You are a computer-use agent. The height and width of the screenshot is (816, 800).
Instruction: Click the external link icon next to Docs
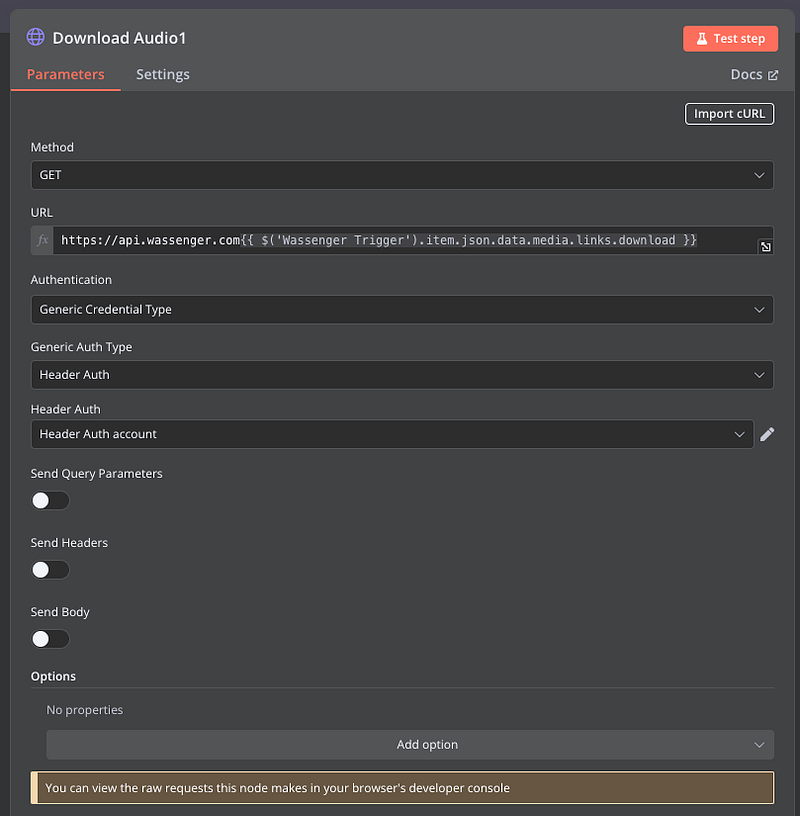click(773, 75)
